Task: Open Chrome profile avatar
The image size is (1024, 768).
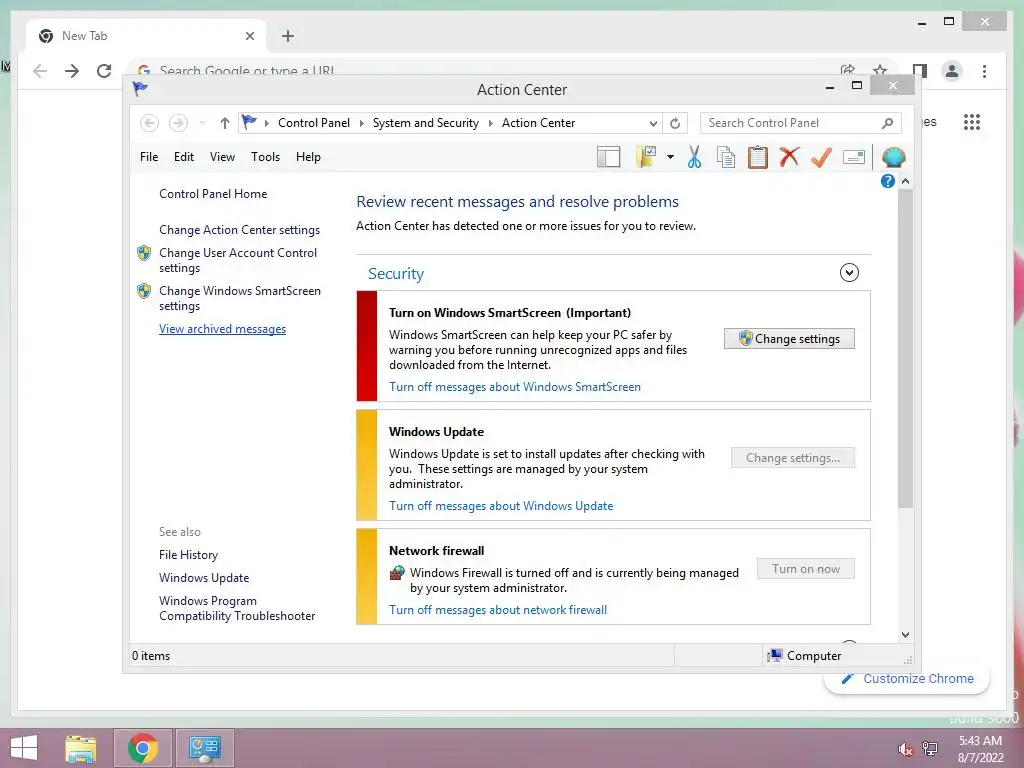Action: click(952, 71)
